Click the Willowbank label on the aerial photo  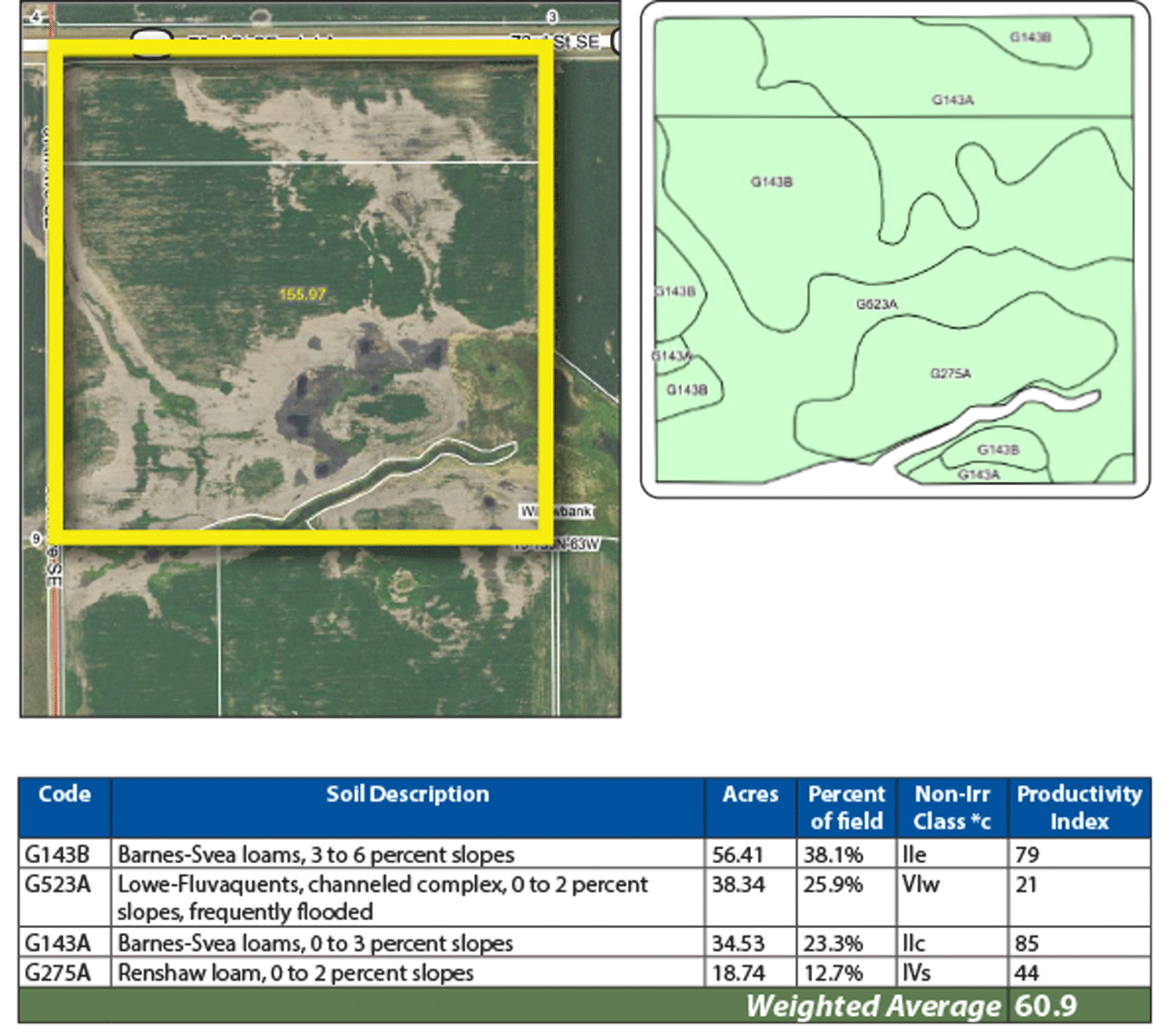[x=557, y=511]
